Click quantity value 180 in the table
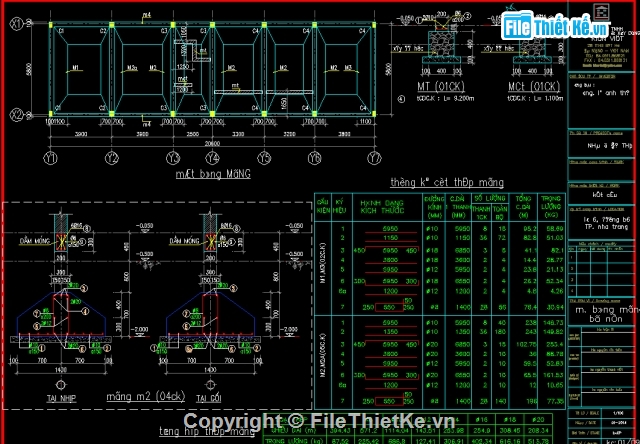Image resolution: width=640 pixels, height=444 pixels. pyautogui.click(x=502, y=332)
